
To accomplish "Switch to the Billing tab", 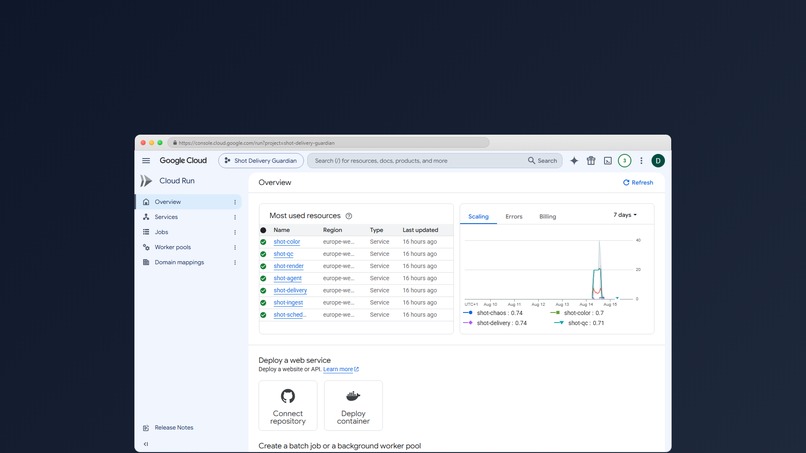I will coord(547,216).
